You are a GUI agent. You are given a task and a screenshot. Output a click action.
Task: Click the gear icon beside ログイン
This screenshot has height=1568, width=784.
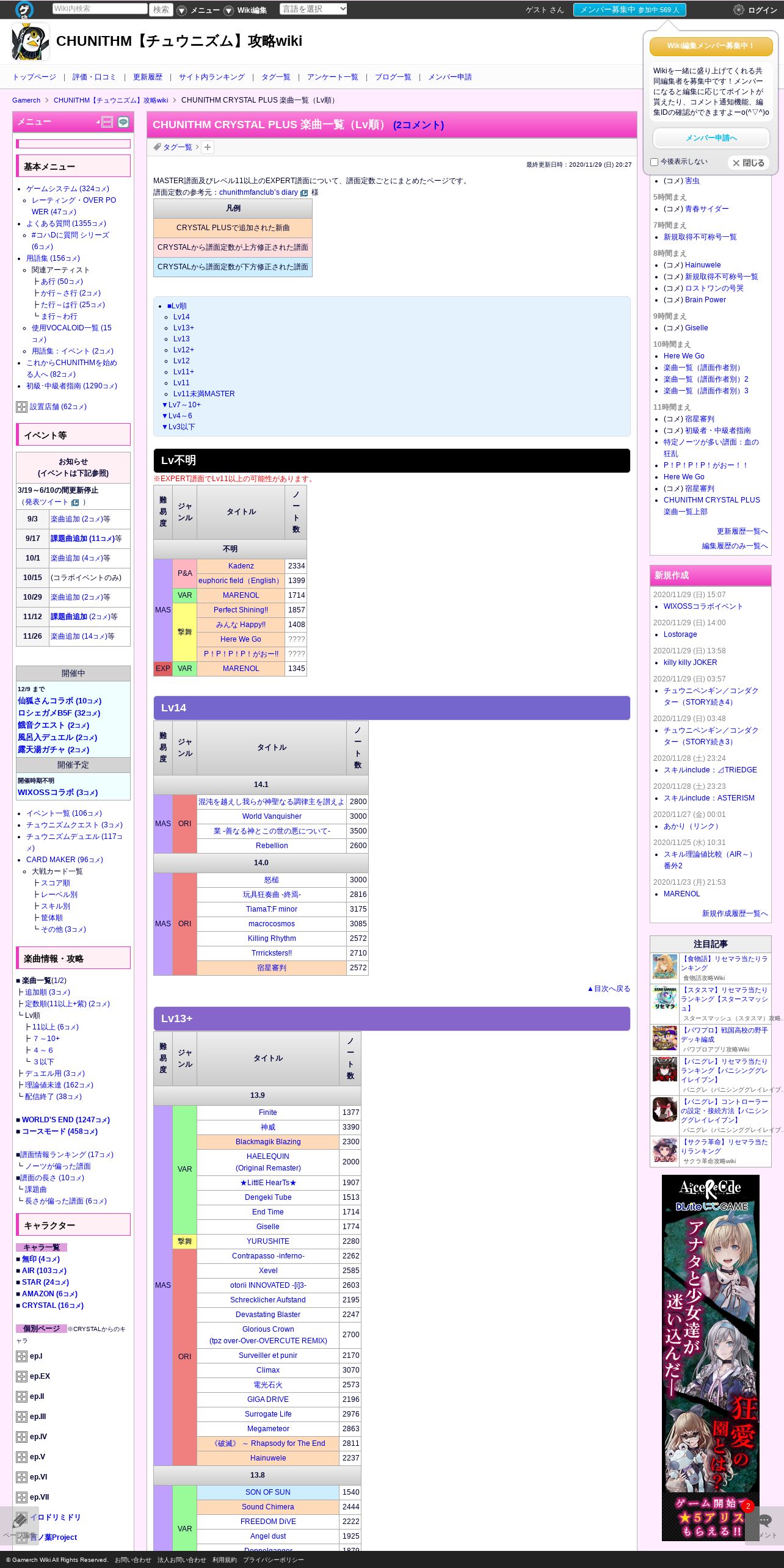(x=739, y=10)
